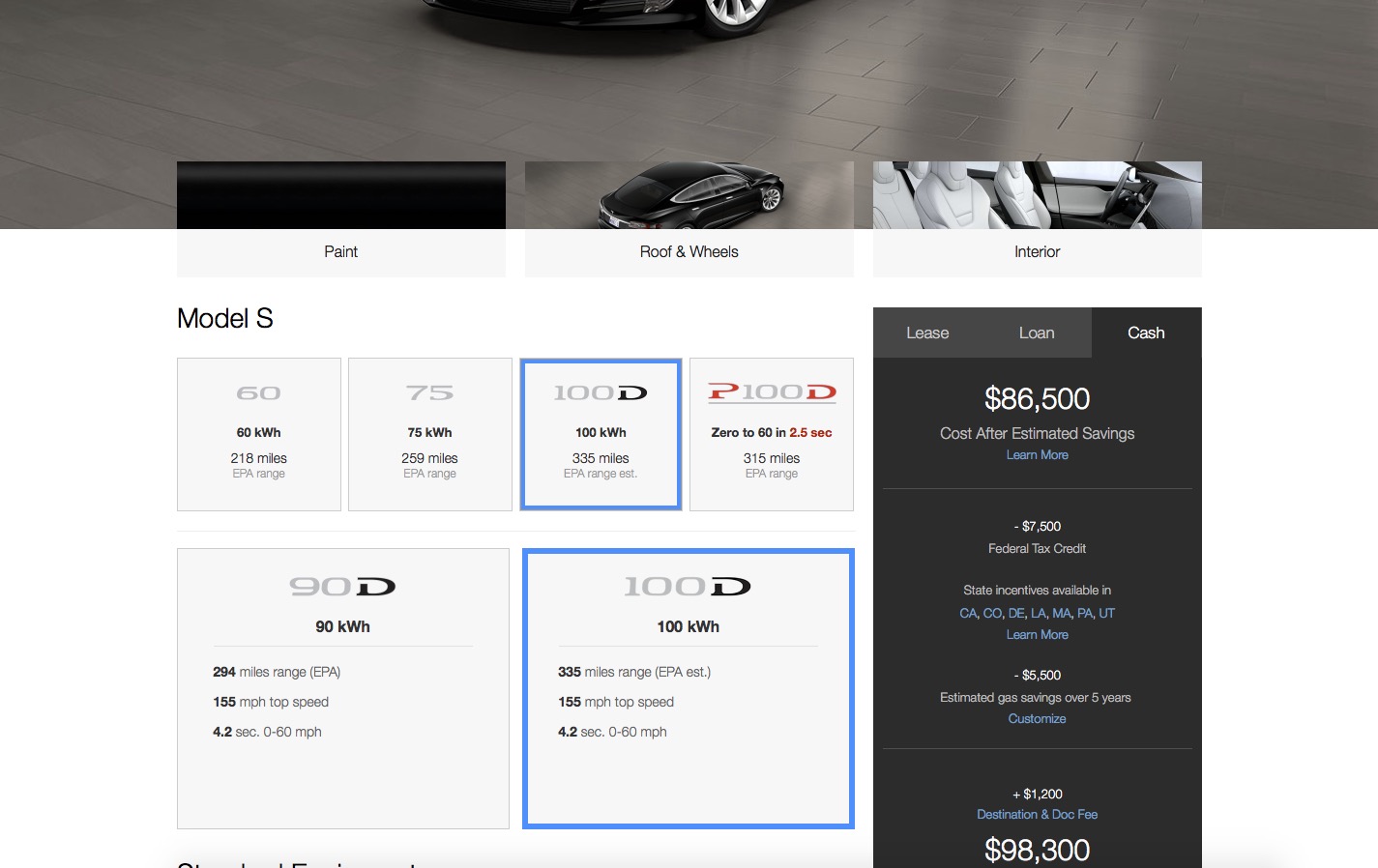Select the 75 kWh battery option
1378x868 pixels.
[430, 434]
